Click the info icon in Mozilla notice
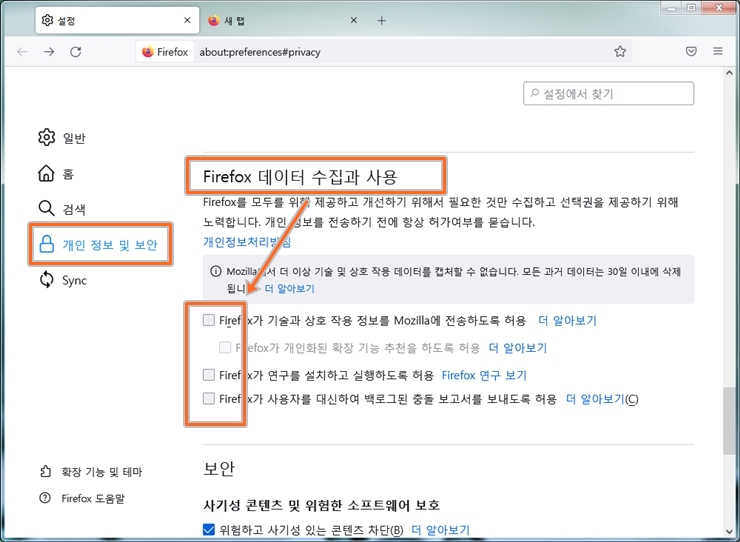The height and width of the screenshot is (542, 740). coord(216,271)
